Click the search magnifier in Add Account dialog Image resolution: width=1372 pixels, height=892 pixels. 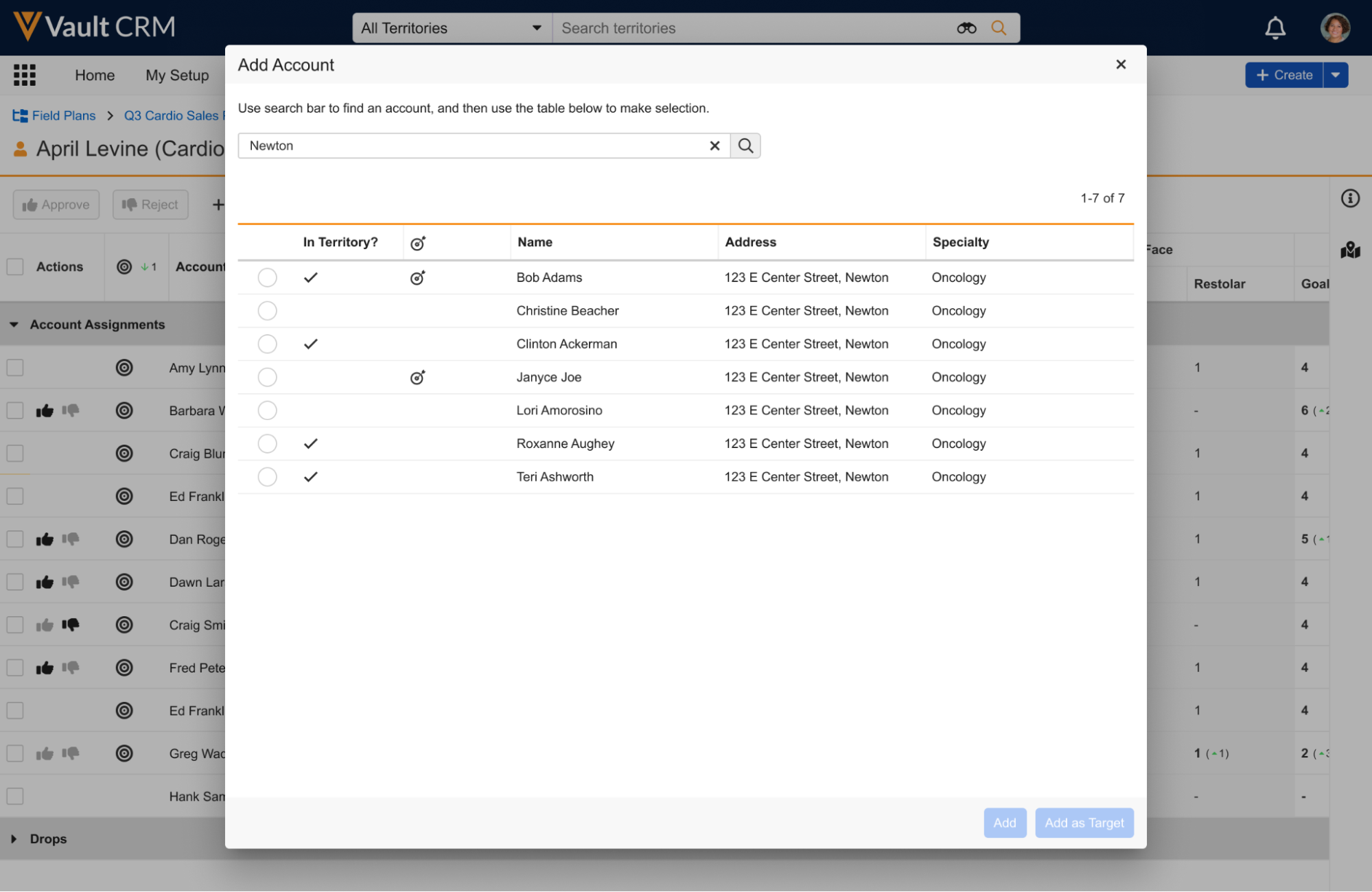(x=745, y=145)
